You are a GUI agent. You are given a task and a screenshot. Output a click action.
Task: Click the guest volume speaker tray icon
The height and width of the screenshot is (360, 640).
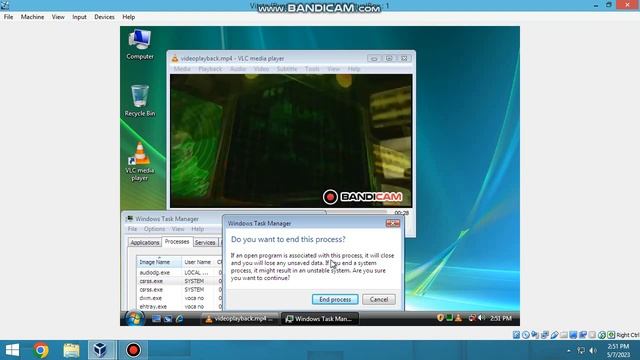[481, 318]
